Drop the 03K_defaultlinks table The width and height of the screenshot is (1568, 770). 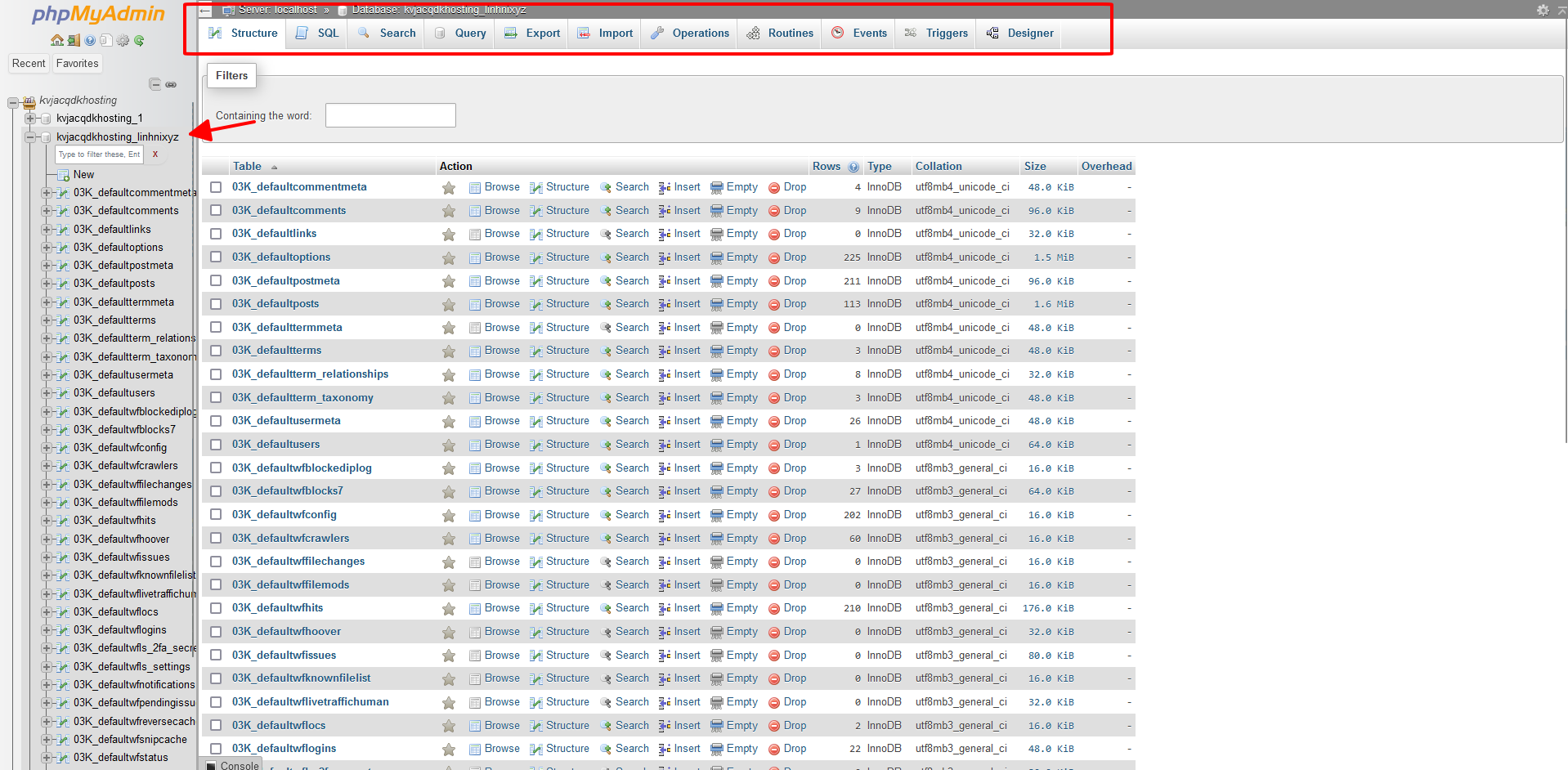(x=787, y=234)
